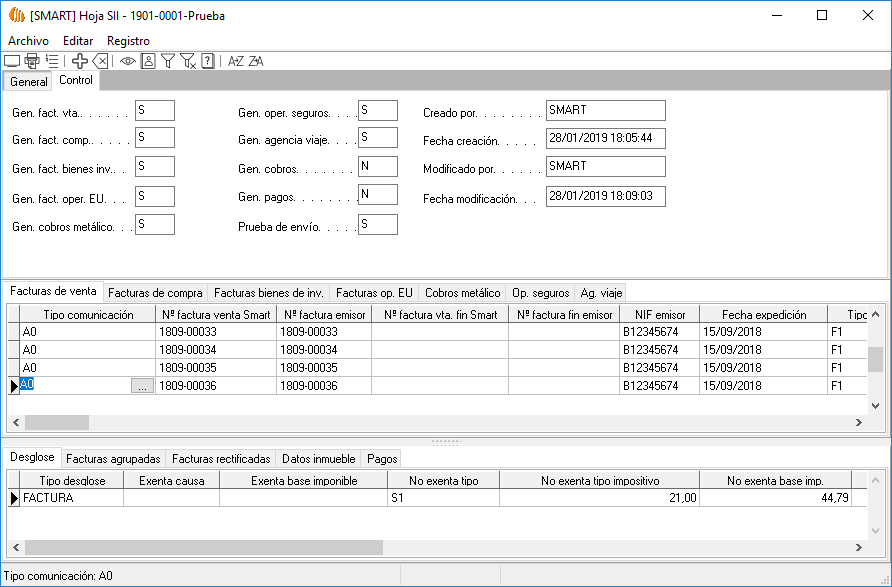The width and height of the screenshot is (892, 587).
Task: Click the printer icon in the toolbar
Action: 32,61
